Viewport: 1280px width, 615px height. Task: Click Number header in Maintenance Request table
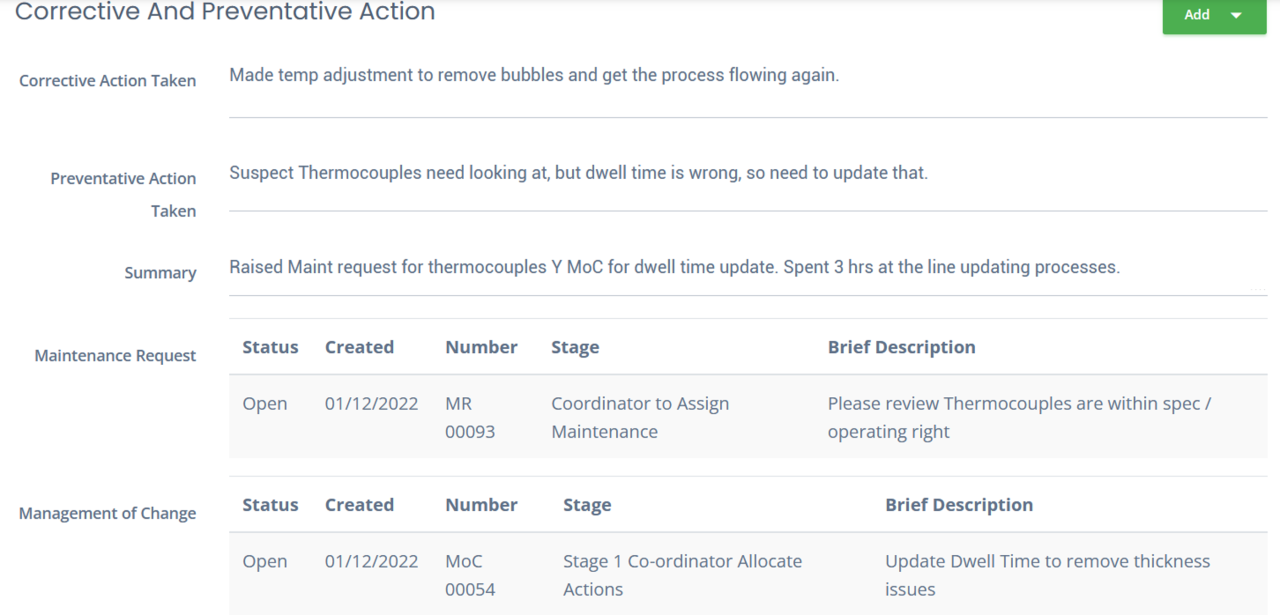481,347
